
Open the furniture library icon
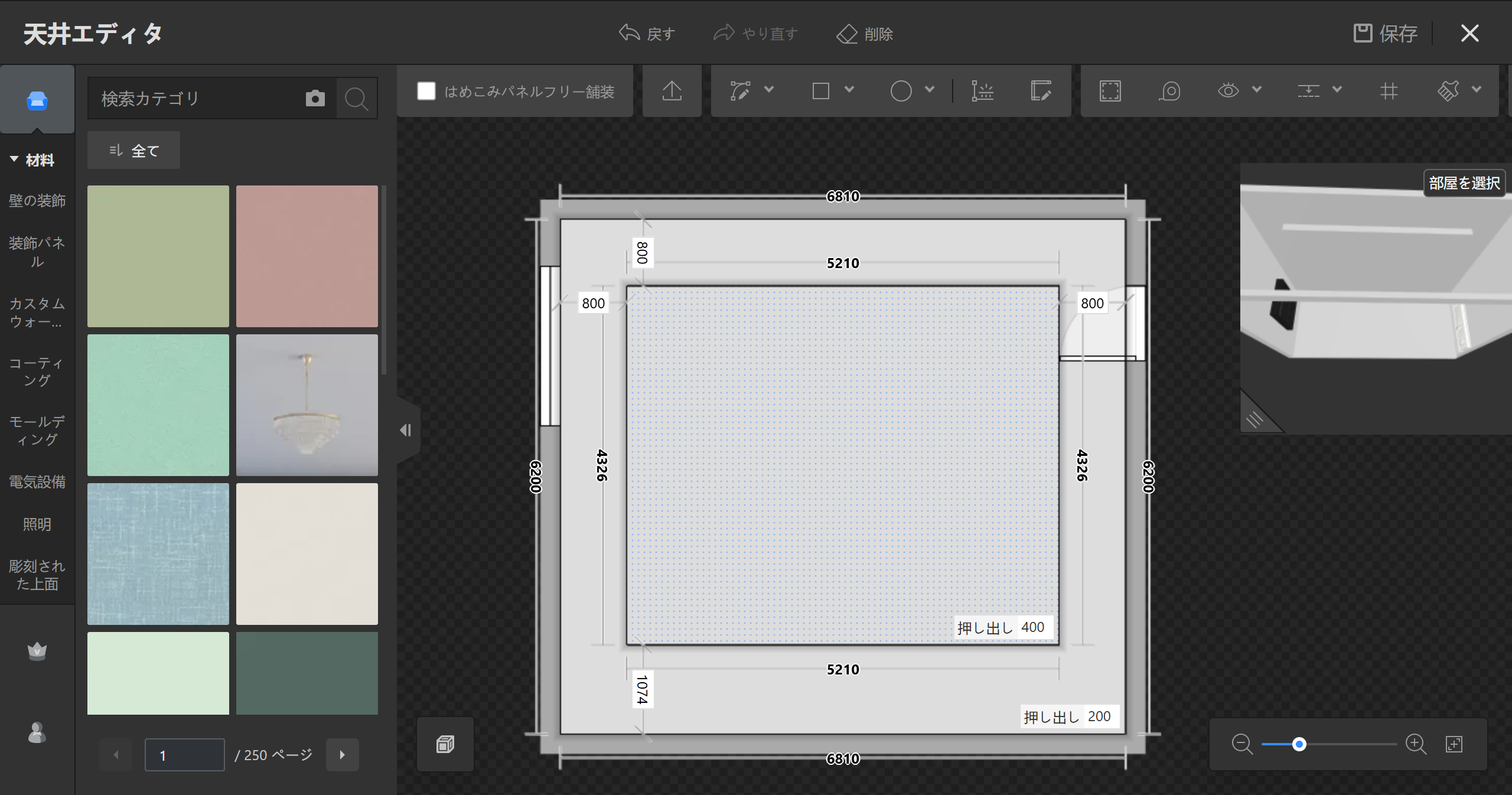coord(37,100)
